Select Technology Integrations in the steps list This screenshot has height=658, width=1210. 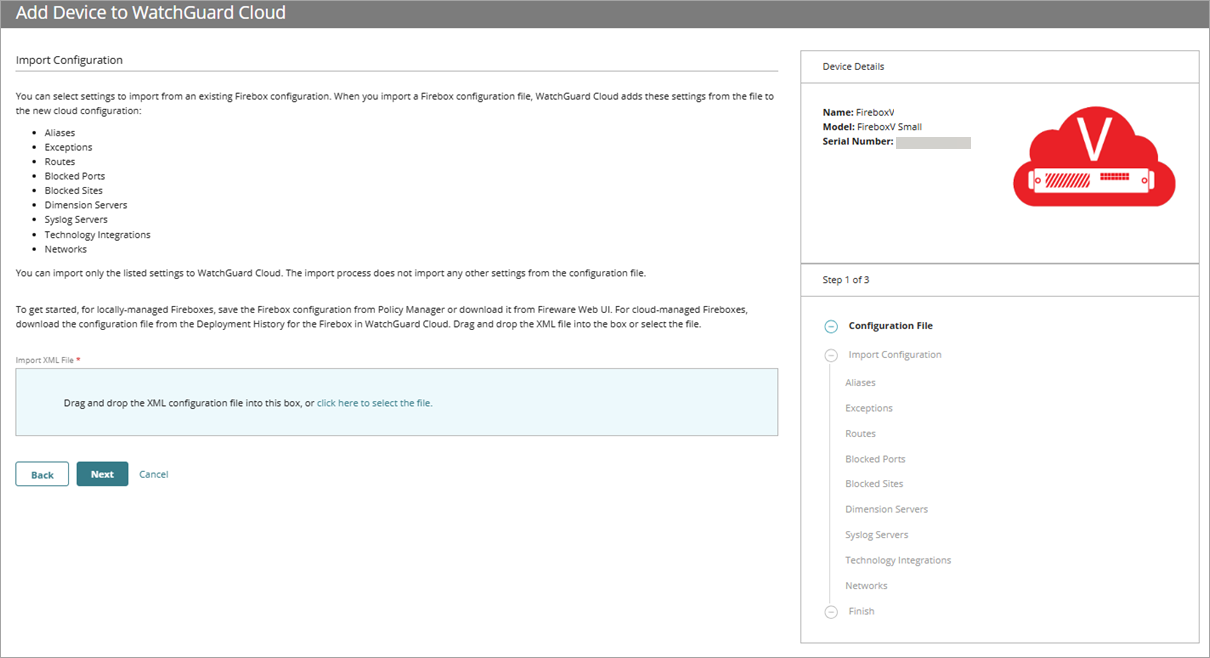(x=898, y=561)
